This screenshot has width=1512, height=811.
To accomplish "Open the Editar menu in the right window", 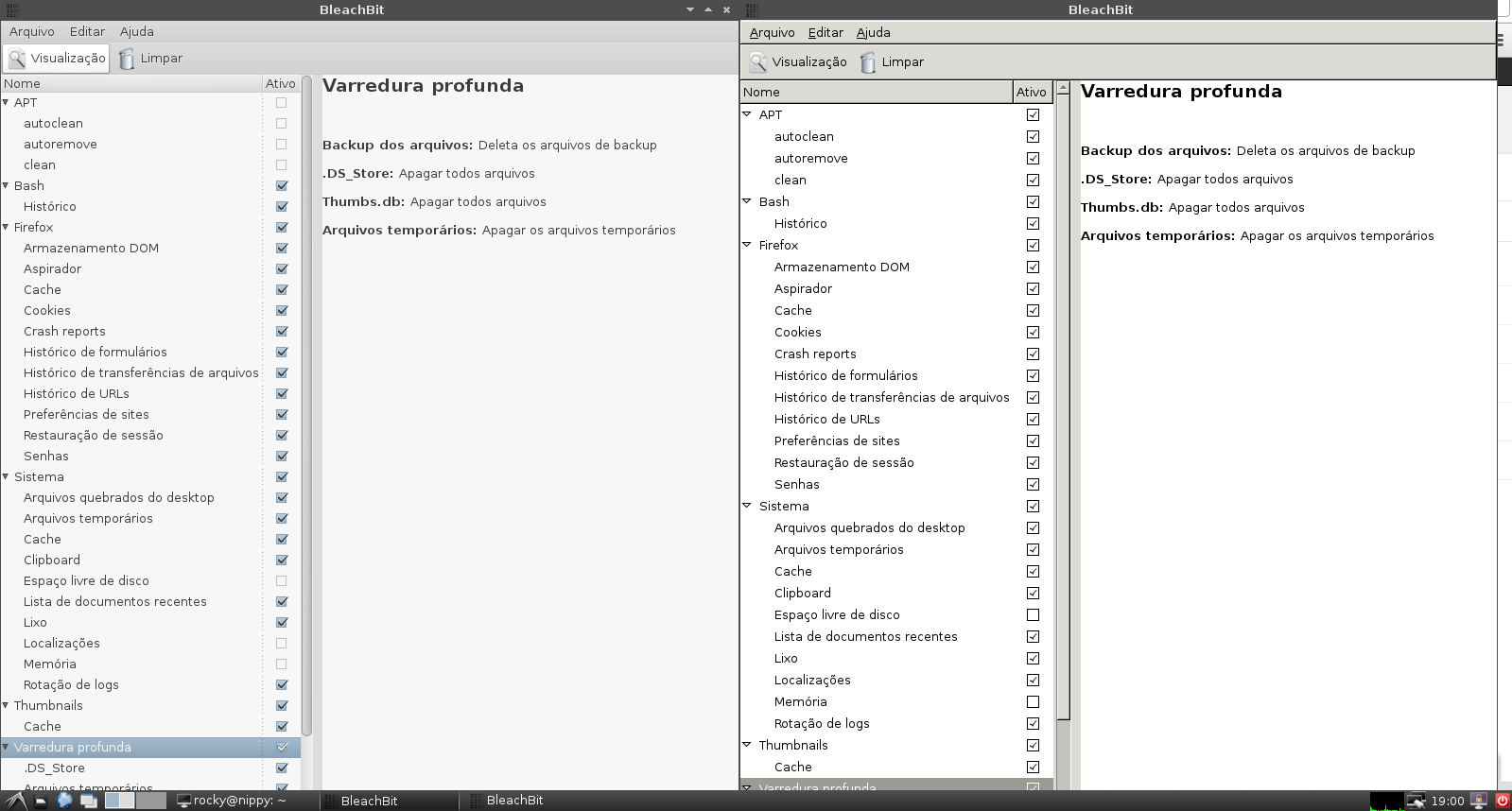I will pyautogui.click(x=826, y=32).
